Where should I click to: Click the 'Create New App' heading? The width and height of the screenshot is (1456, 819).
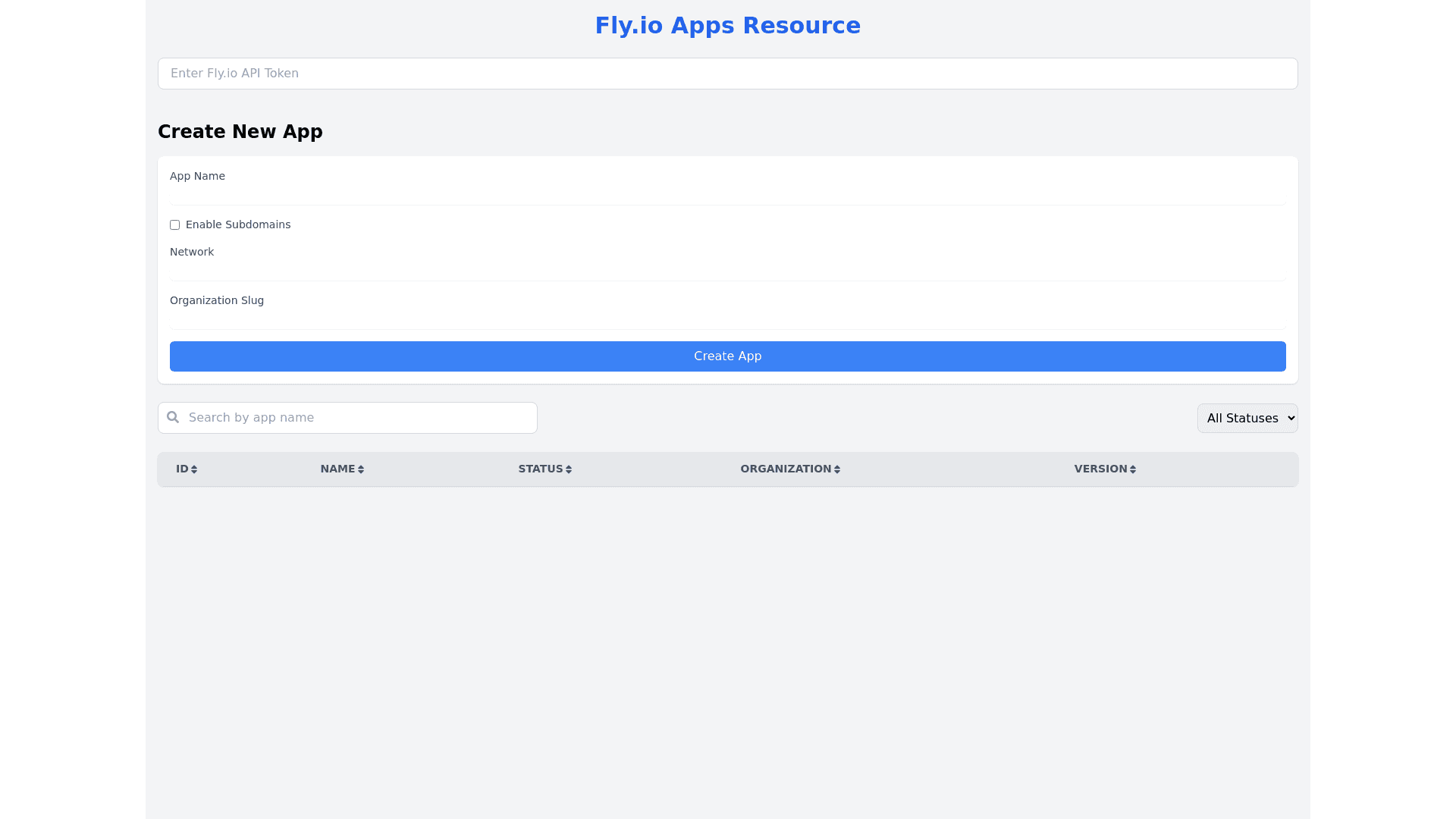pyautogui.click(x=240, y=132)
